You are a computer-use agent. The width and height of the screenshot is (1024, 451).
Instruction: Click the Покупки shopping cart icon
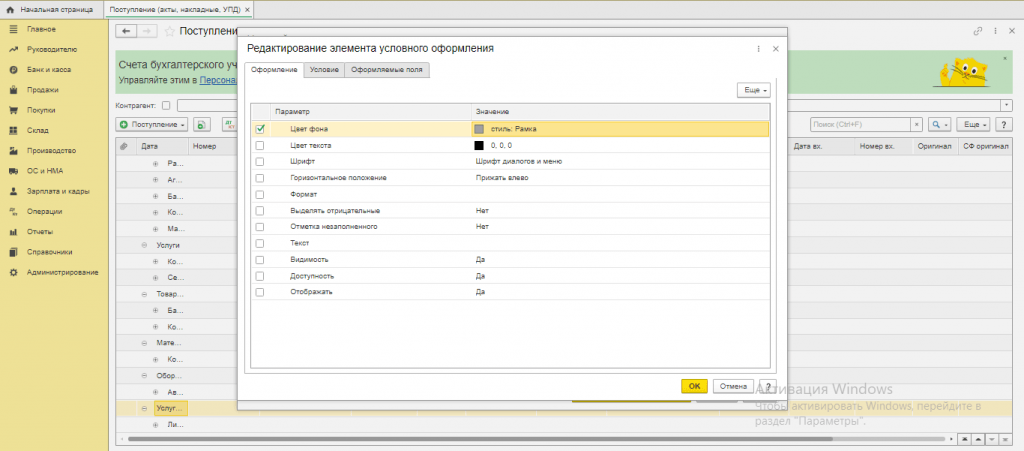(13, 110)
